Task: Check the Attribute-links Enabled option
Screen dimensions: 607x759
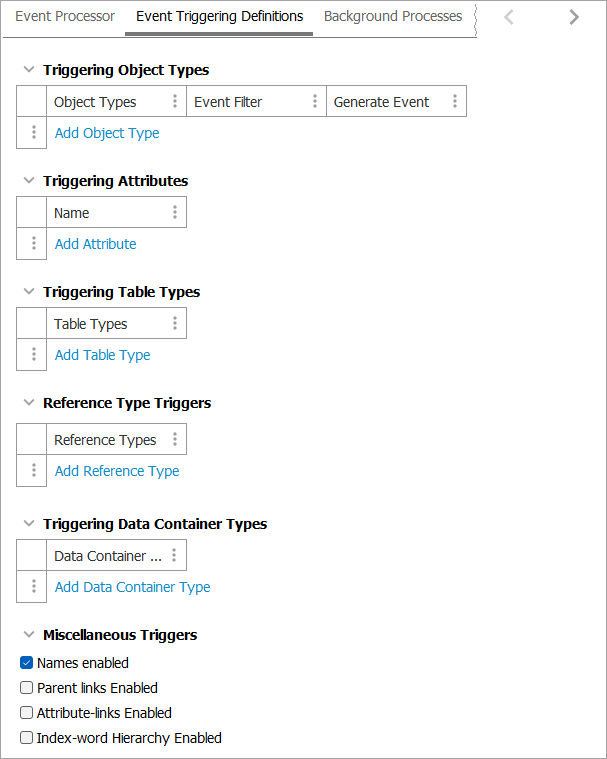Action: (x=27, y=713)
